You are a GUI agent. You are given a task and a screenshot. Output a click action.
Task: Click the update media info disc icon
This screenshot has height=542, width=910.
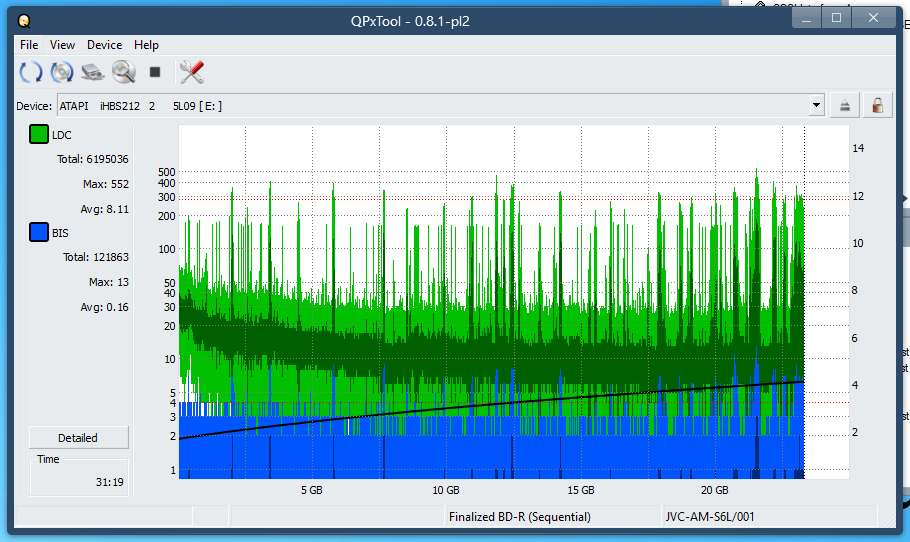[62, 72]
